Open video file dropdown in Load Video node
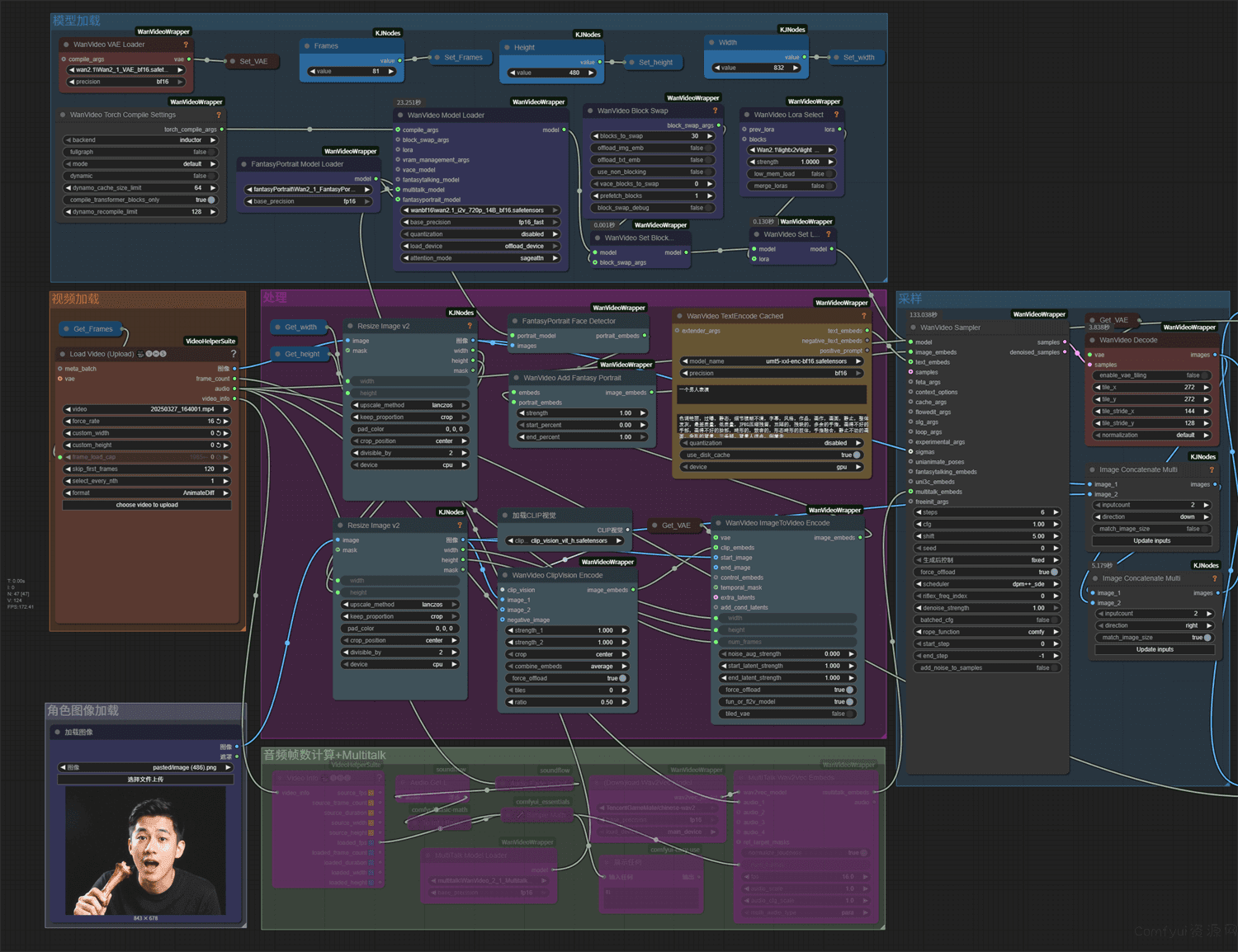The width and height of the screenshot is (1238, 952). click(x=147, y=409)
